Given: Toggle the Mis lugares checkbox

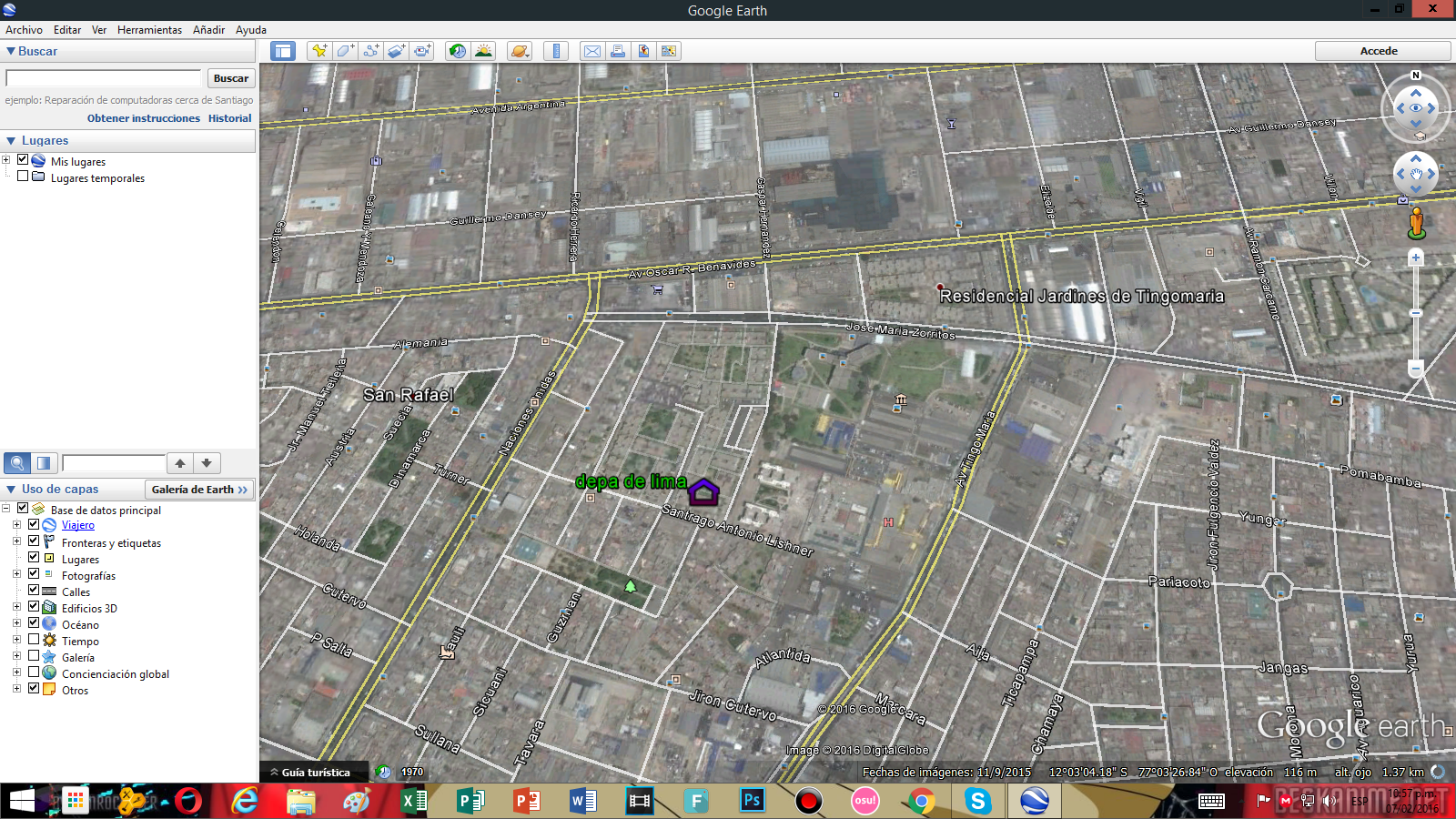Looking at the screenshot, I should tap(23, 160).
